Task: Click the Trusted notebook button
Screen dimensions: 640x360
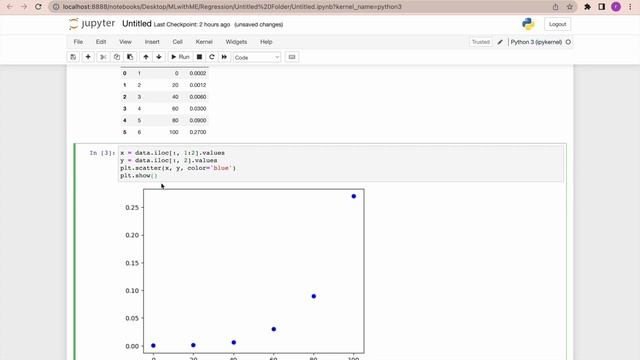Action: click(x=480, y=42)
